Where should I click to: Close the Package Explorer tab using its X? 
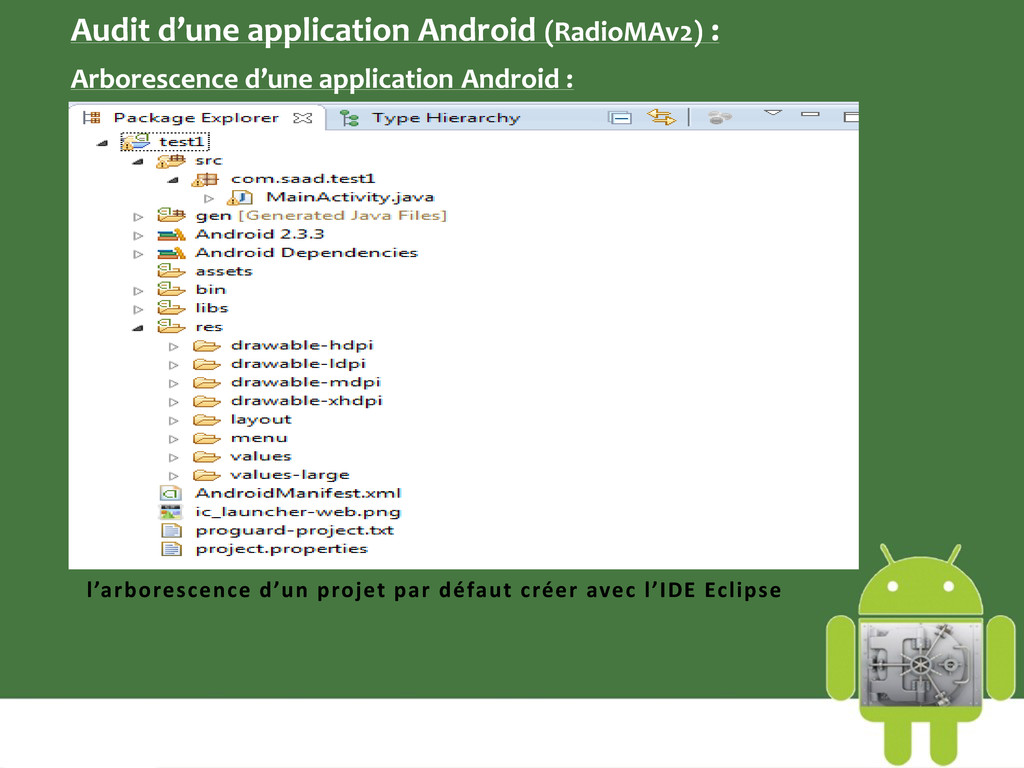tap(302, 118)
